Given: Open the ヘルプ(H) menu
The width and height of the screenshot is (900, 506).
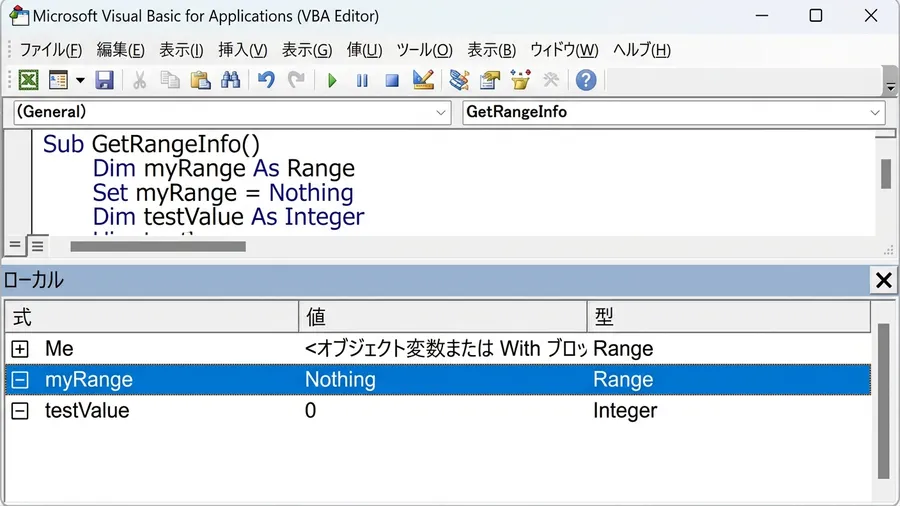Looking at the screenshot, I should point(642,50).
